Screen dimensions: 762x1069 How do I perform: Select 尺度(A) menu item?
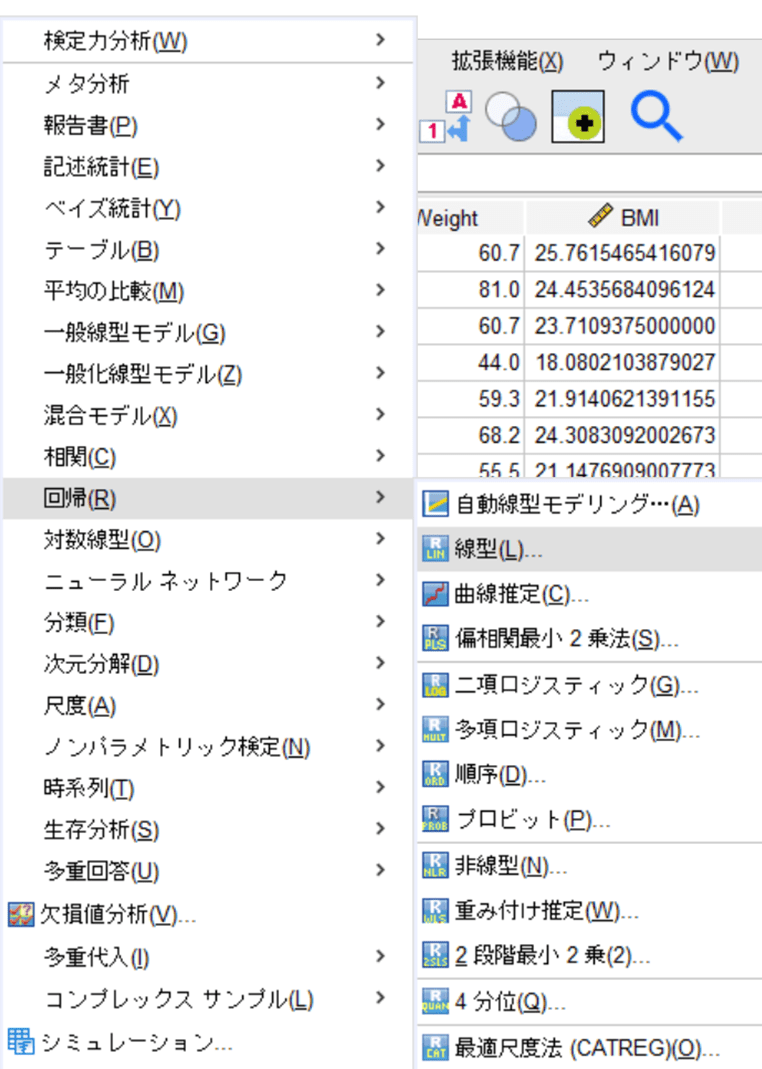coord(209,706)
